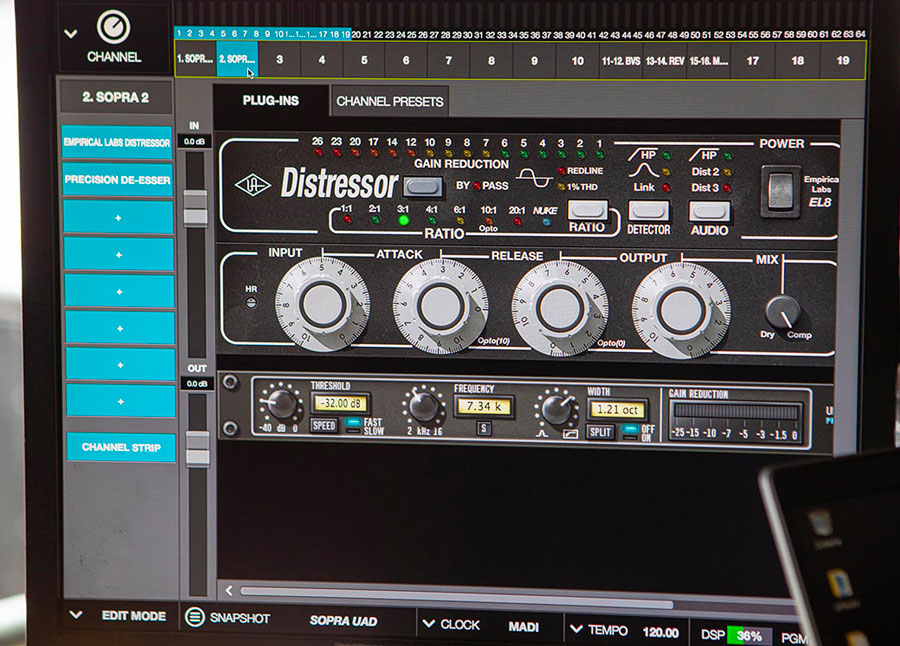Click the 120.00 tempo value
The image size is (900, 646).
click(x=660, y=632)
